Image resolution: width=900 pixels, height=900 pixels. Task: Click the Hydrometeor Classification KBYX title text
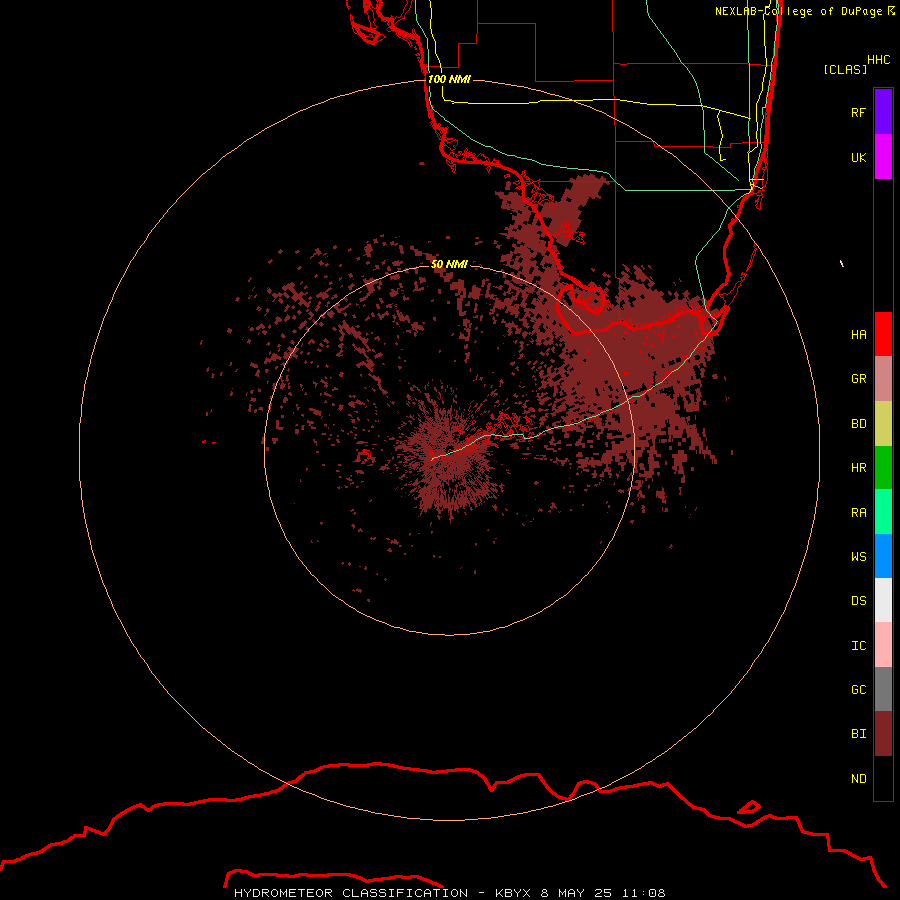click(449, 893)
